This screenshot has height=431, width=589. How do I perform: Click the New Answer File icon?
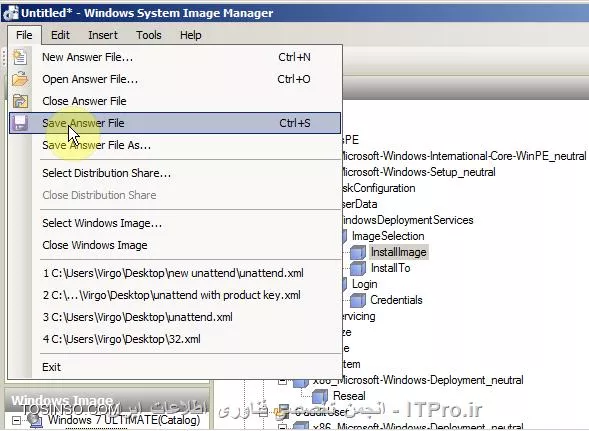(20, 57)
